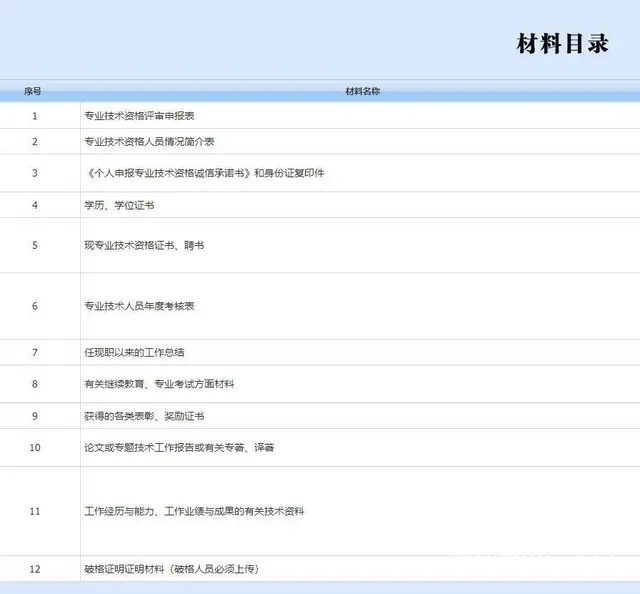Select row 工作经历与能力、工作业绩与成果的有关技术资料
The height and width of the screenshot is (594, 640).
[x=320, y=511]
